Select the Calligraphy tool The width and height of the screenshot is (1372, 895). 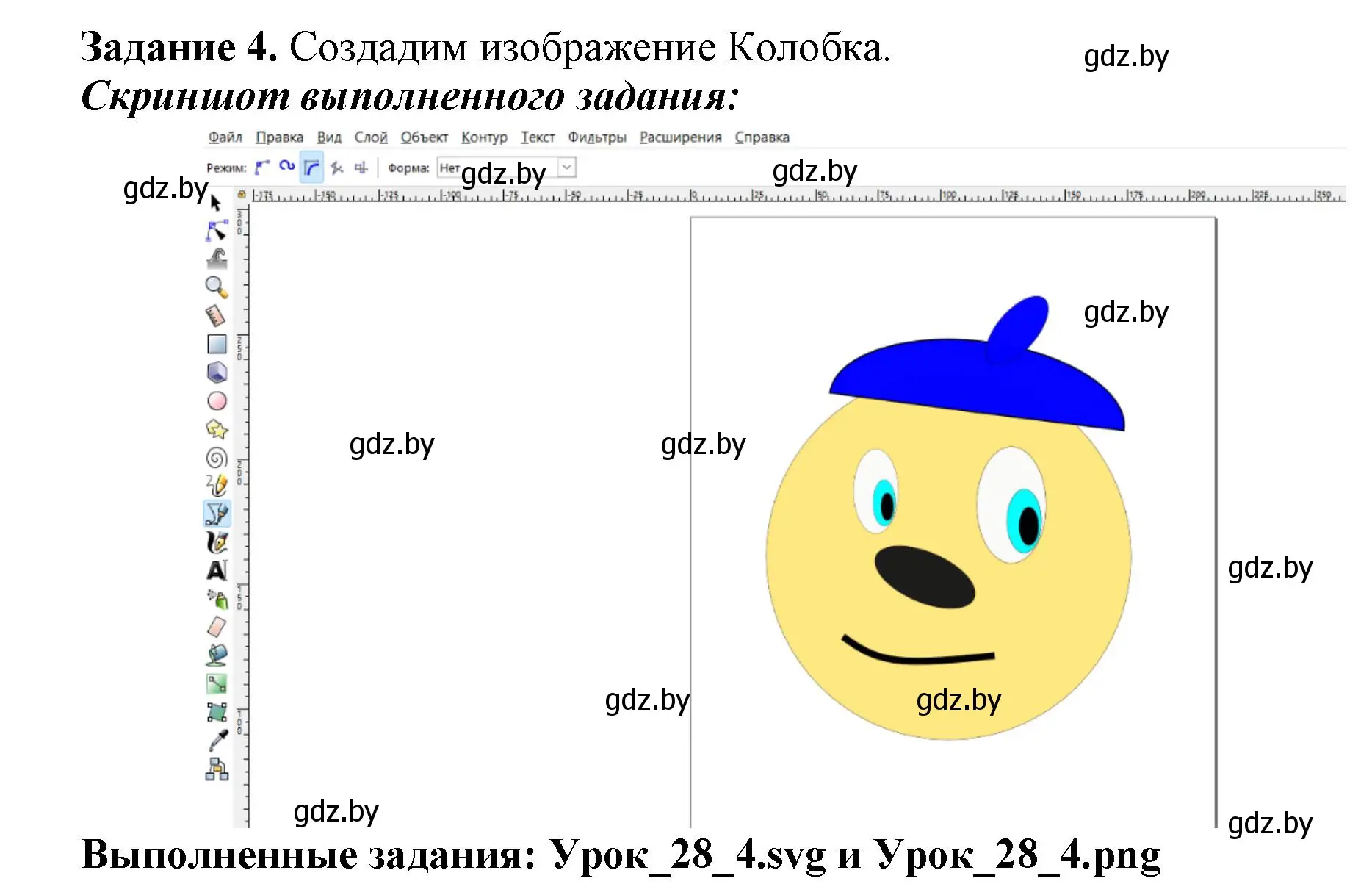tap(217, 542)
